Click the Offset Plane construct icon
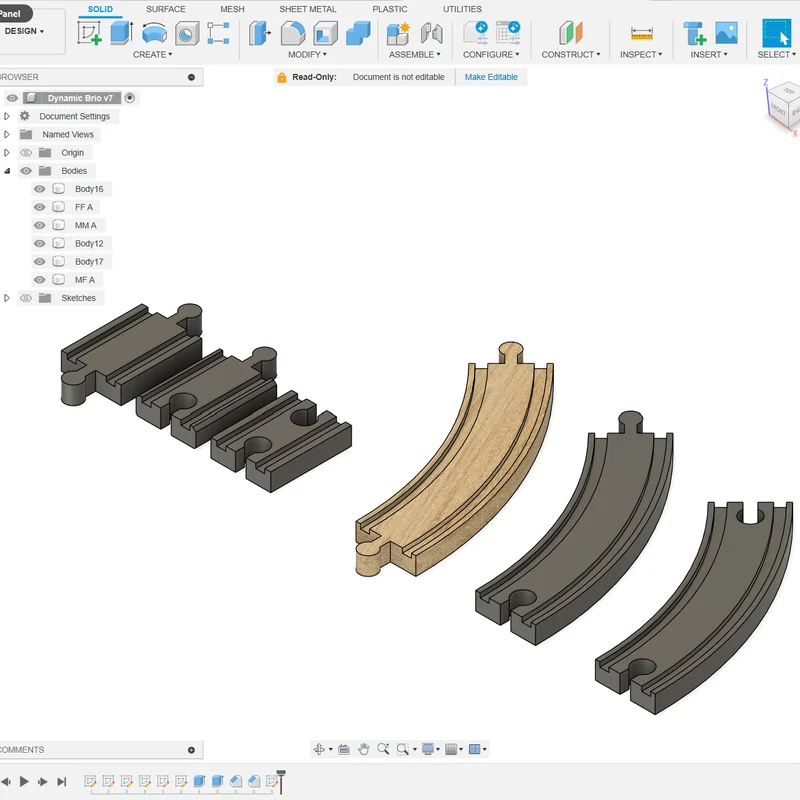 coord(570,33)
